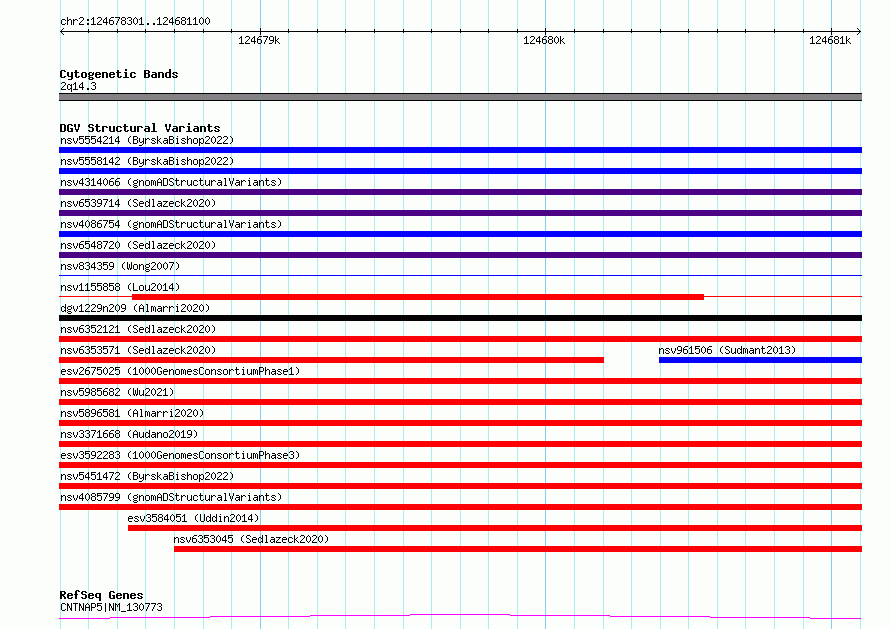Screen dimensions: 890x629
Task: Open the dgv1229n209 (Almarri2020) label
Action: click(135, 308)
